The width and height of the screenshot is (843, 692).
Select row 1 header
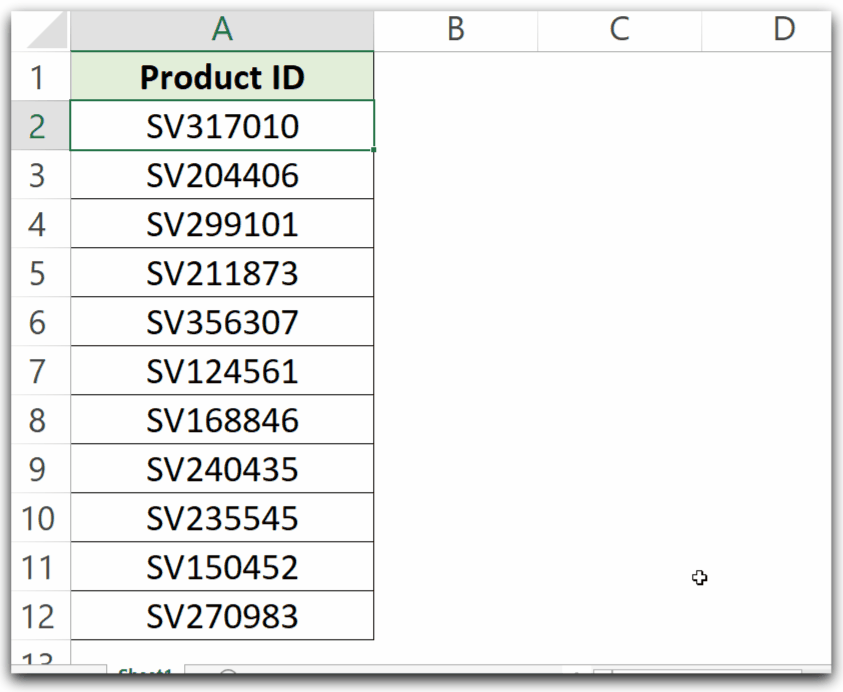40,77
